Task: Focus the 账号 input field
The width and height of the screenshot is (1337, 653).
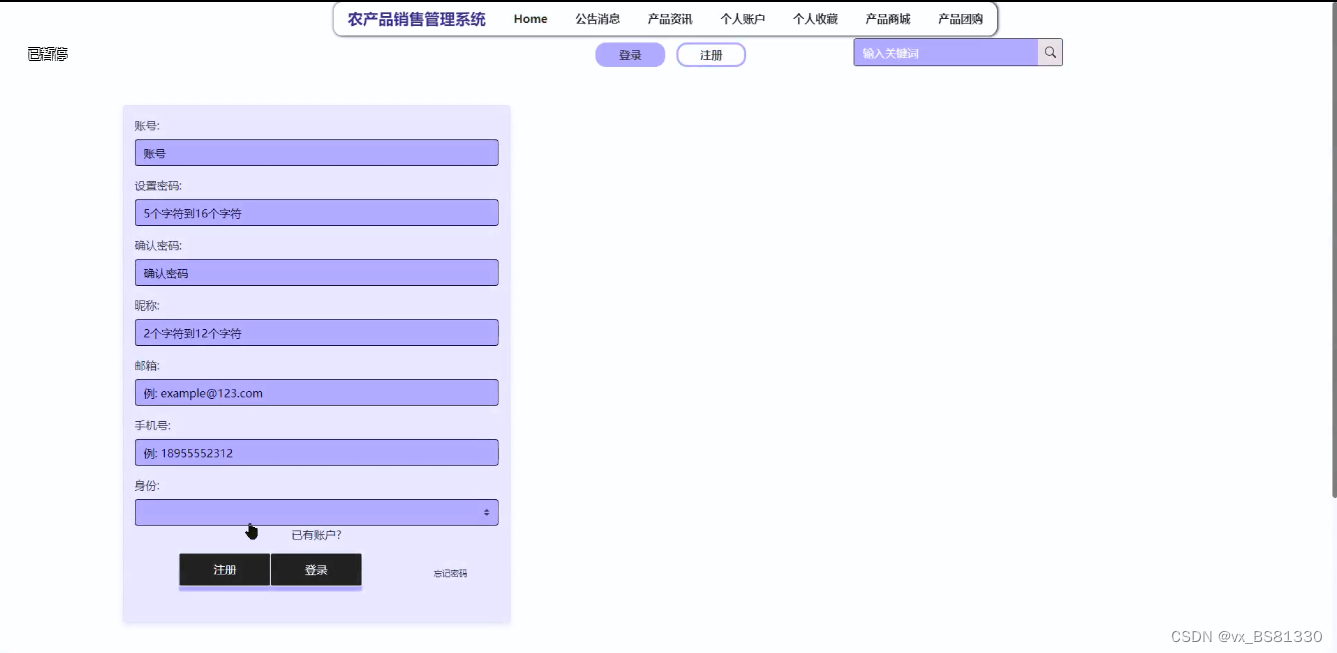Action: pos(316,153)
